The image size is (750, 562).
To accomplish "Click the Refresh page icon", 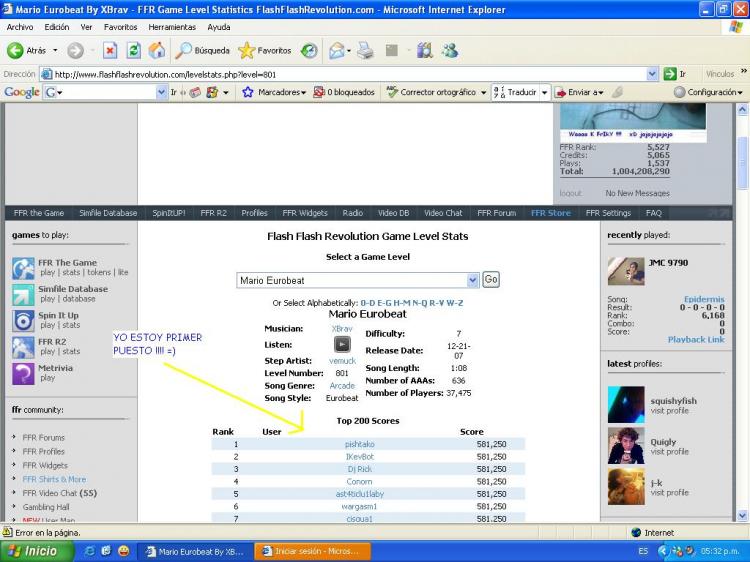I will tap(133, 50).
